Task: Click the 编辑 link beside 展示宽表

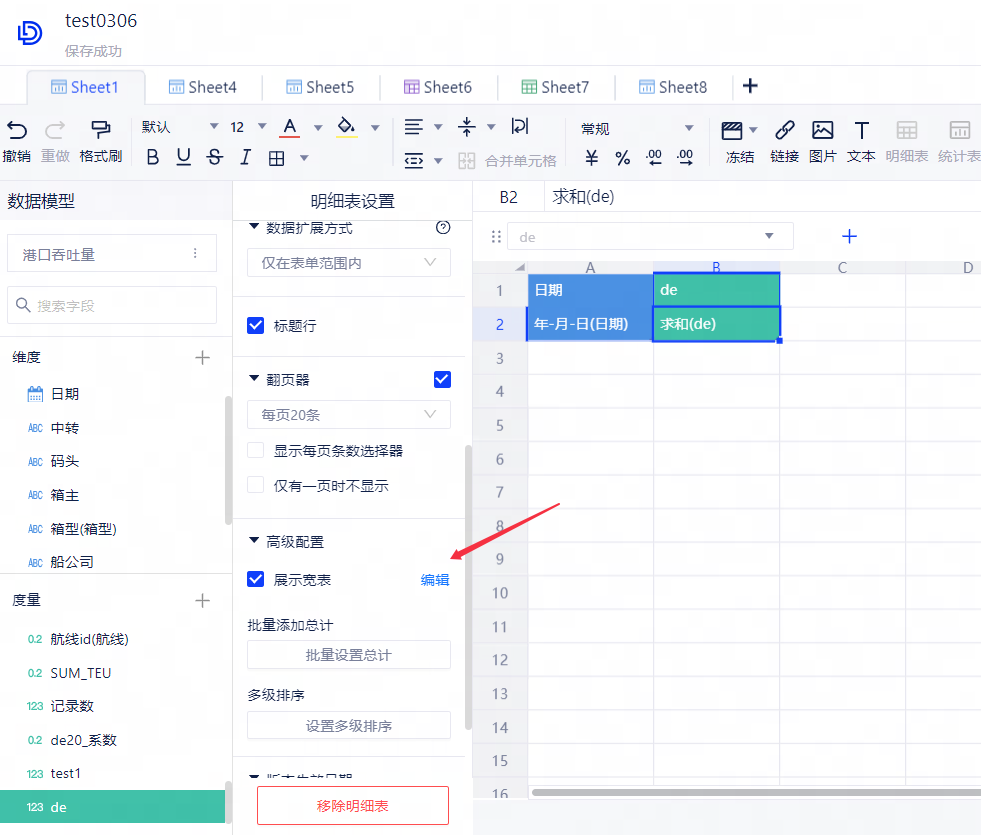Action: (x=435, y=580)
